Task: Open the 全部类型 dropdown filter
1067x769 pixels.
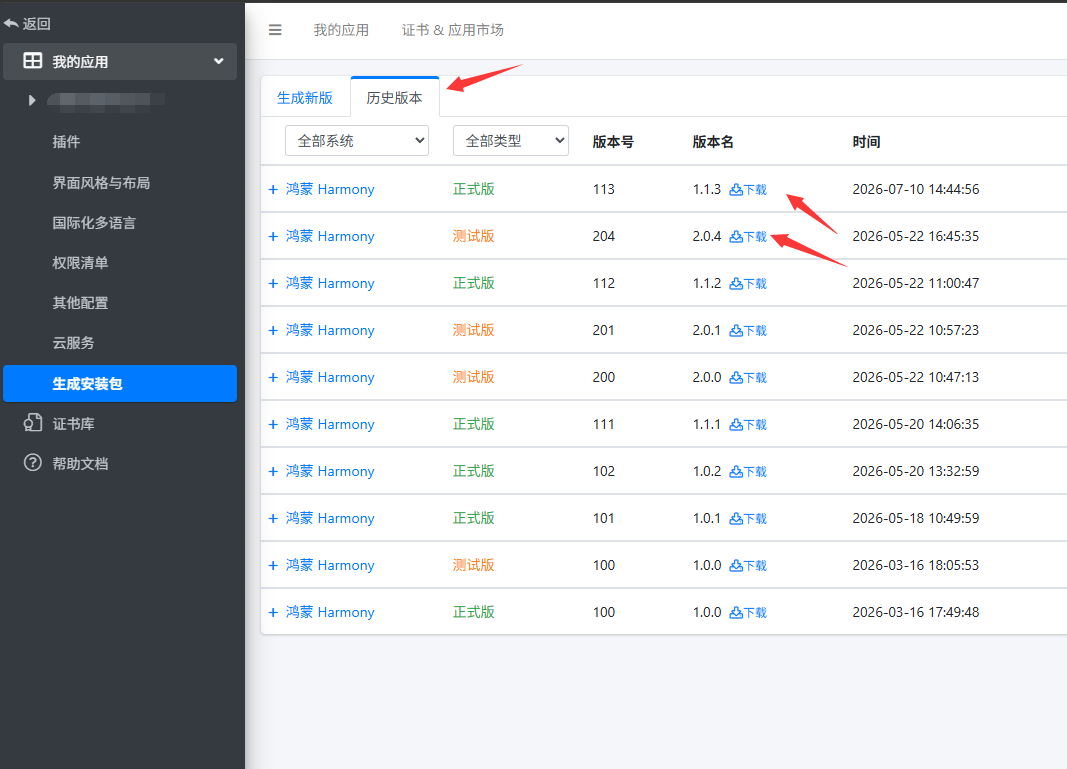Action: point(510,141)
